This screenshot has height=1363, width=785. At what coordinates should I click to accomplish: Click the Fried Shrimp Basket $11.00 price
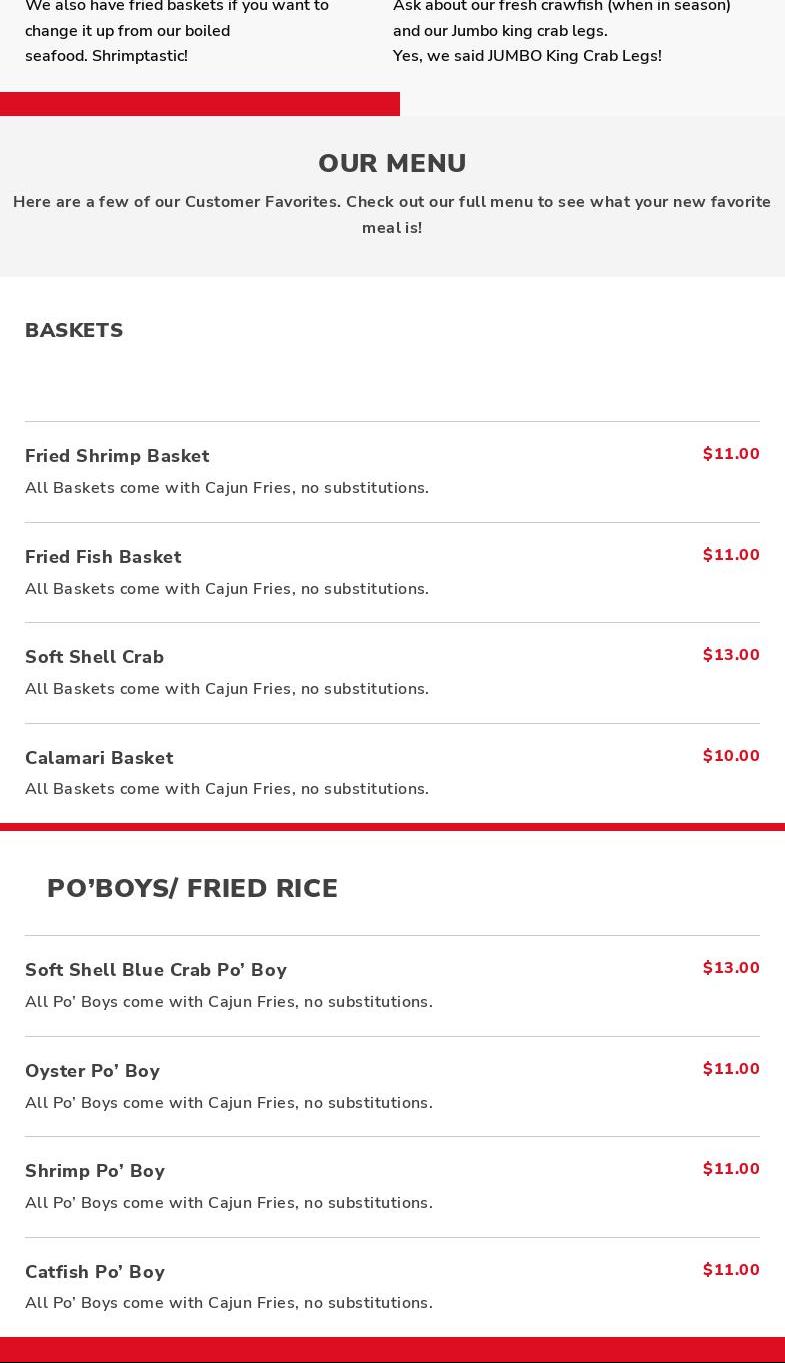(731, 454)
